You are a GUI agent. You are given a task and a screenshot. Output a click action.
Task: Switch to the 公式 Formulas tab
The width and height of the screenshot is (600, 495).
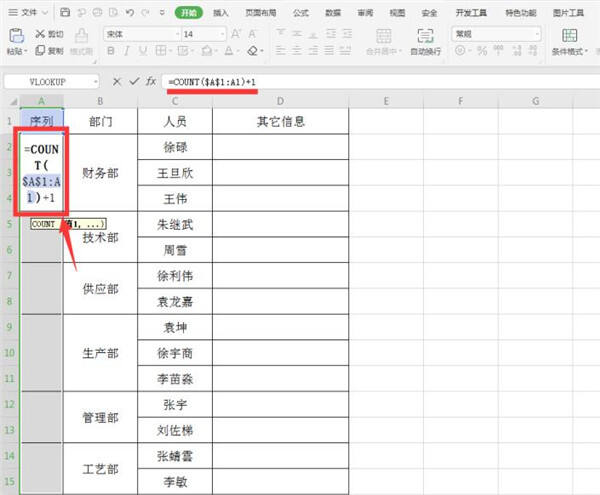pos(301,13)
